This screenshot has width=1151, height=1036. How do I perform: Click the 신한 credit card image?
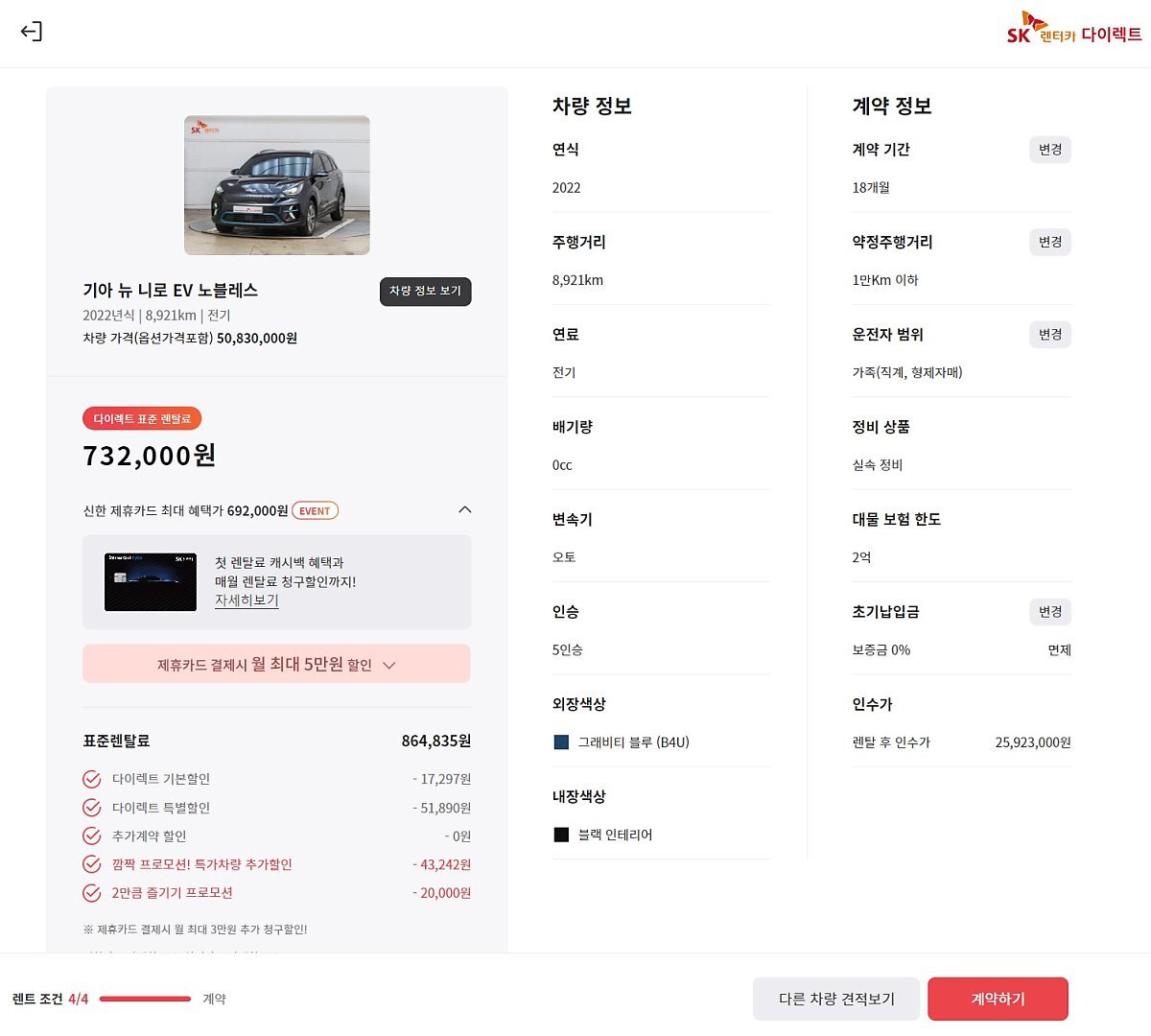[151, 582]
